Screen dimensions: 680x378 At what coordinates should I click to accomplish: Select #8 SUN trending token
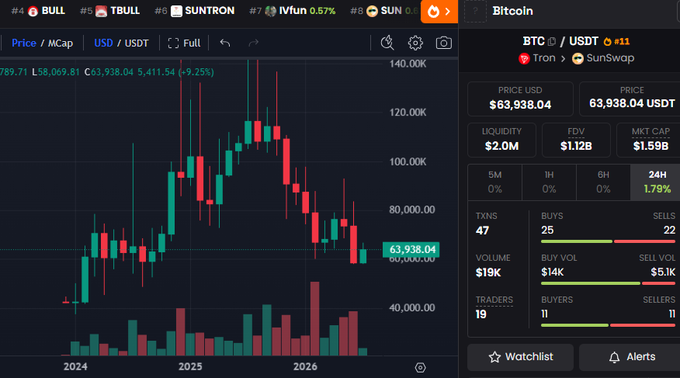[384, 11]
